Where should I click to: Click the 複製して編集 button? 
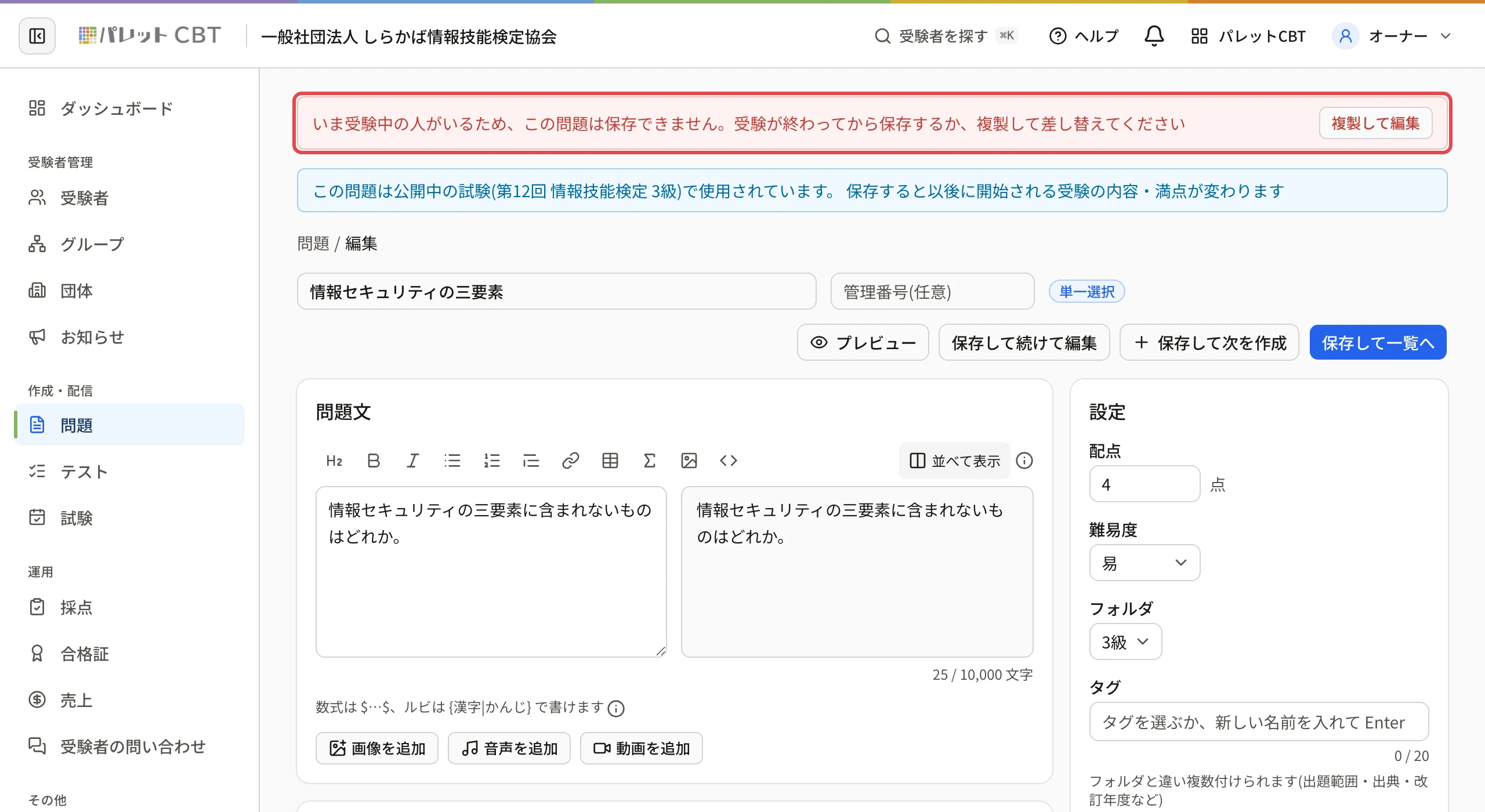click(x=1375, y=123)
